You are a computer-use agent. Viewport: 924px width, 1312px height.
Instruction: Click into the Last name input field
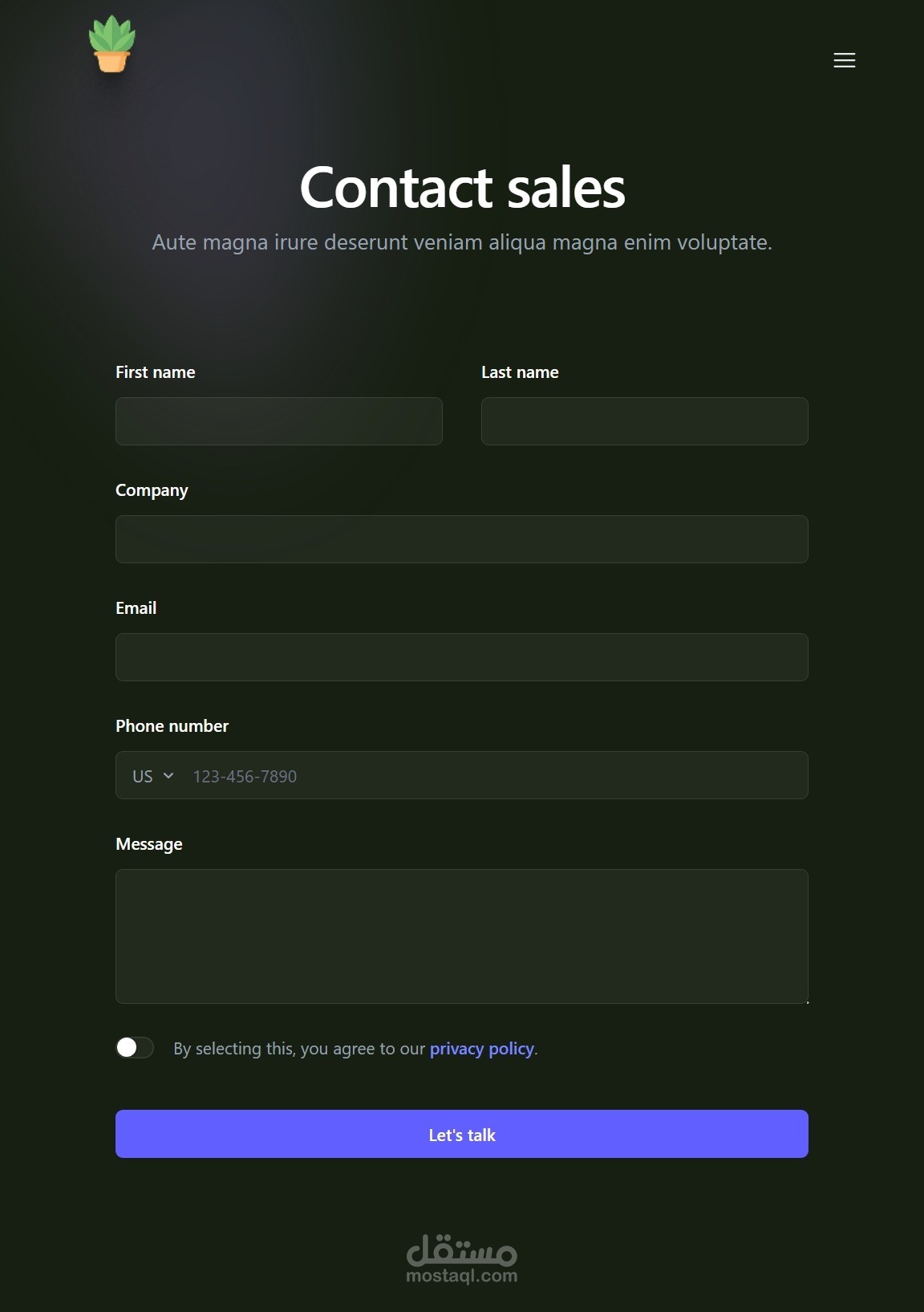[x=644, y=421]
